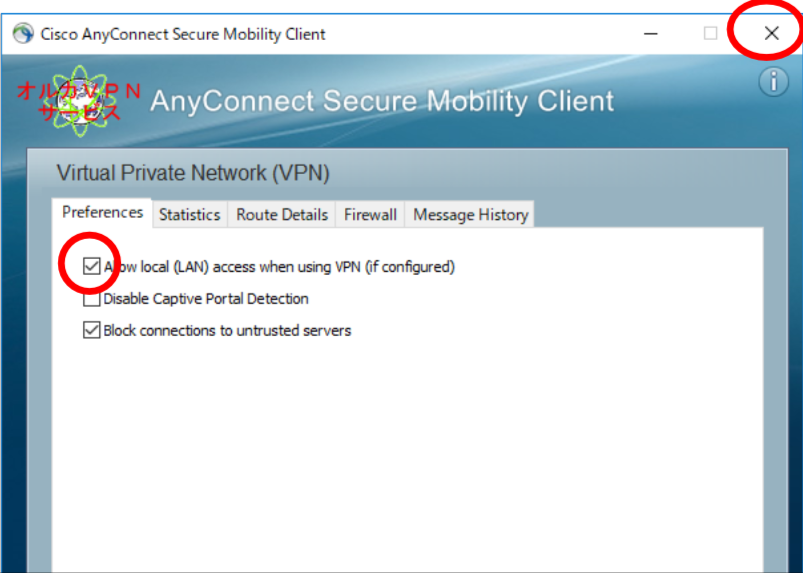This screenshot has height=573, width=803.
Task: Uncheck Block connections to untrusted servers
Action: (x=91, y=330)
